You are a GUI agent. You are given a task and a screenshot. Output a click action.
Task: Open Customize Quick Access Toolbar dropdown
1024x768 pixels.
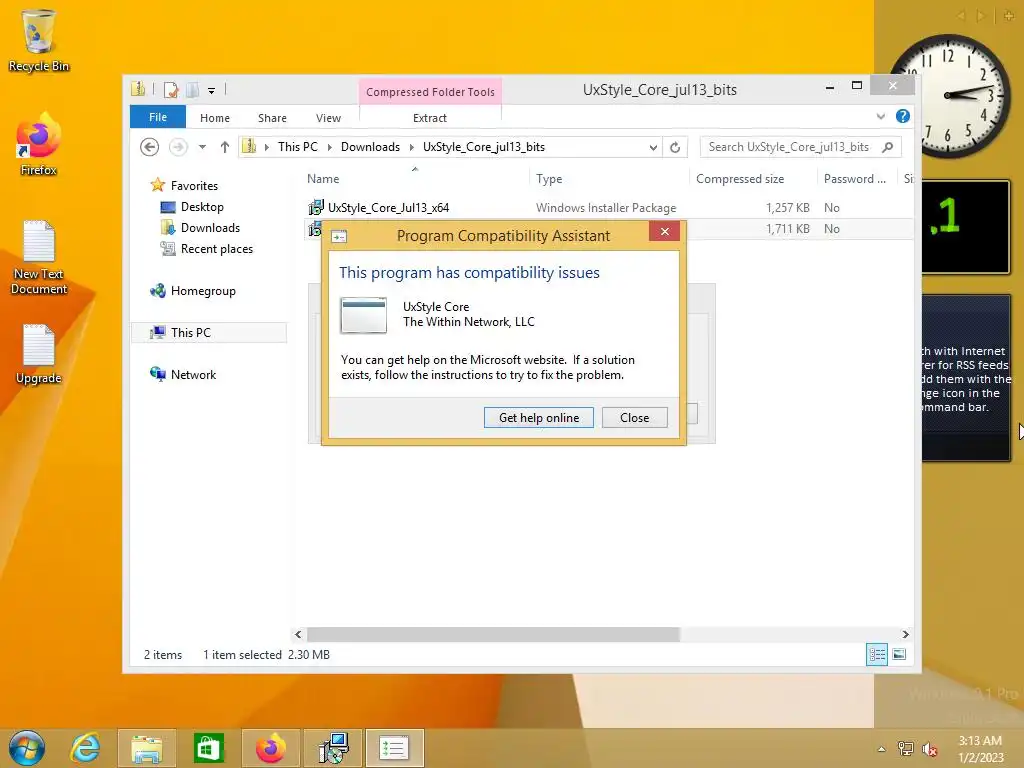point(212,91)
